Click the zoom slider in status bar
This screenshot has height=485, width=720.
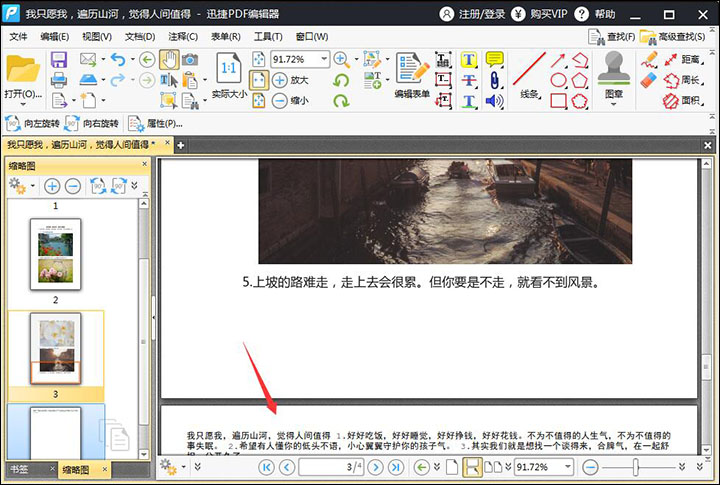634,467
